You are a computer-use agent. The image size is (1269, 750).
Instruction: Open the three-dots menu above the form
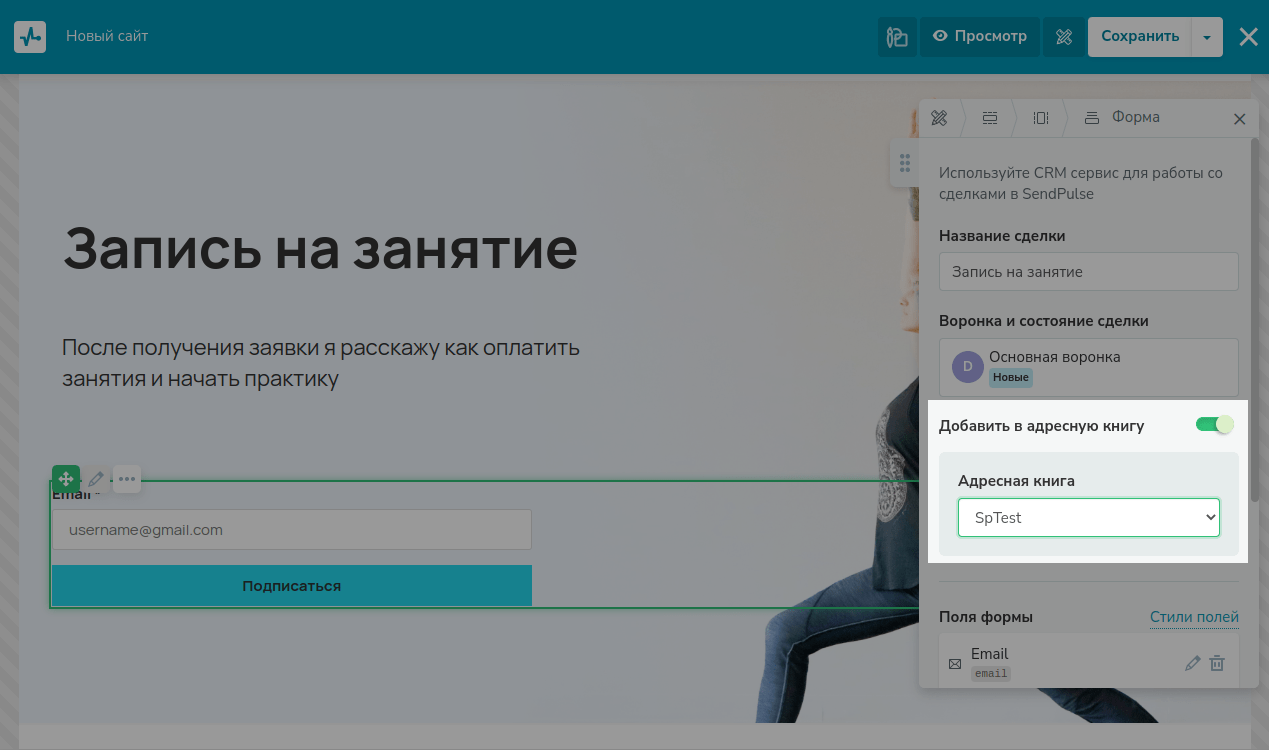127,479
